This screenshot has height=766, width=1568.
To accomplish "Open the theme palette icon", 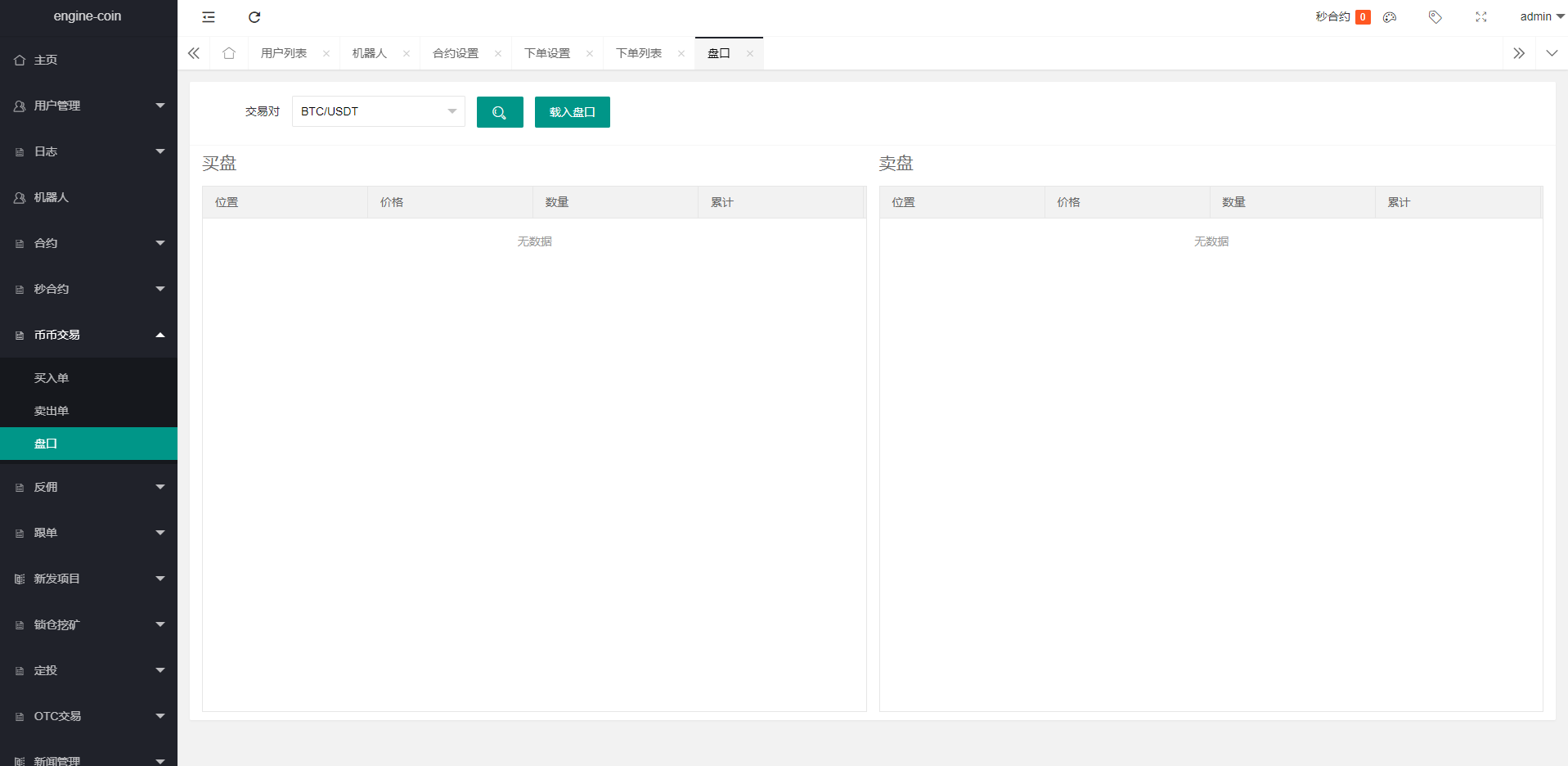I will (1390, 17).
